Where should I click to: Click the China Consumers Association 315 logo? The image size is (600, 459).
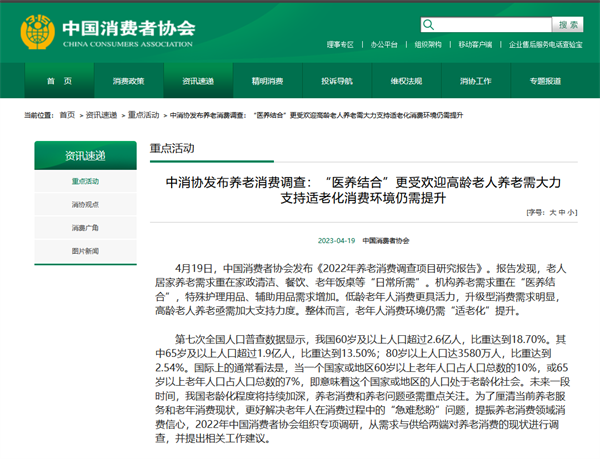[37, 32]
